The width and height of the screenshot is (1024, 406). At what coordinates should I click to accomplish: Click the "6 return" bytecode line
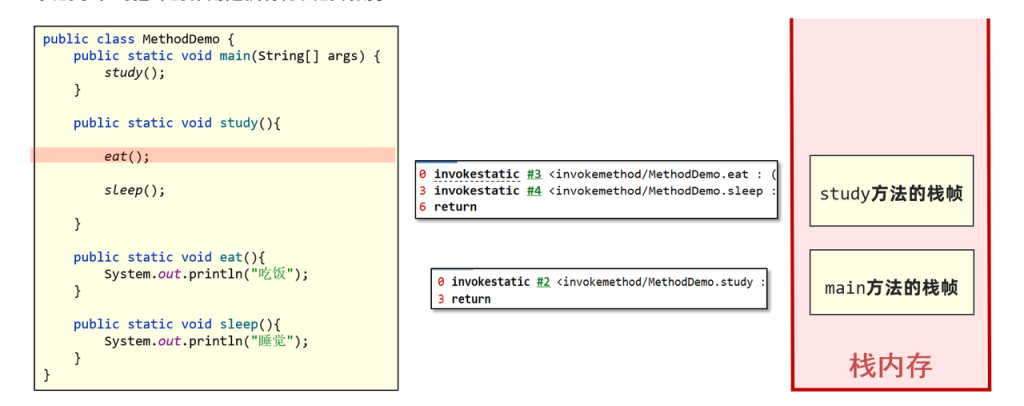(x=448, y=207)
